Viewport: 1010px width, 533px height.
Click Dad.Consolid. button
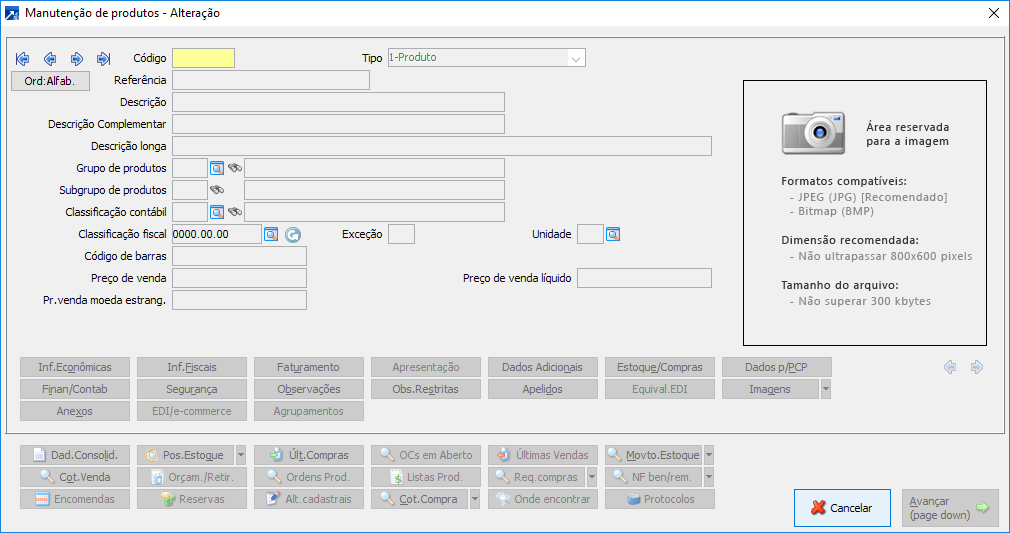75,455
